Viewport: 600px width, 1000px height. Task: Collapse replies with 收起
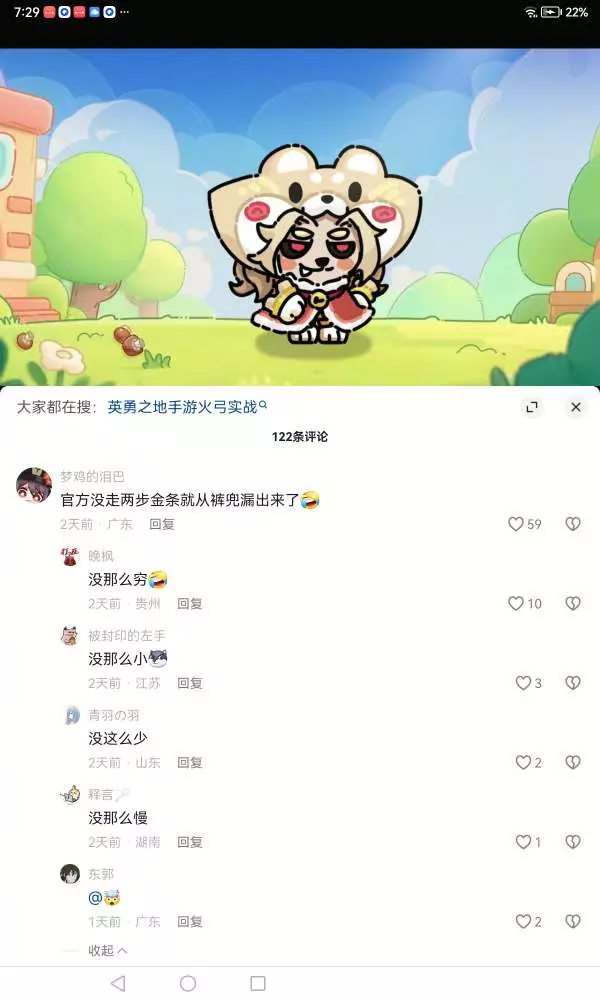(107, 950)
